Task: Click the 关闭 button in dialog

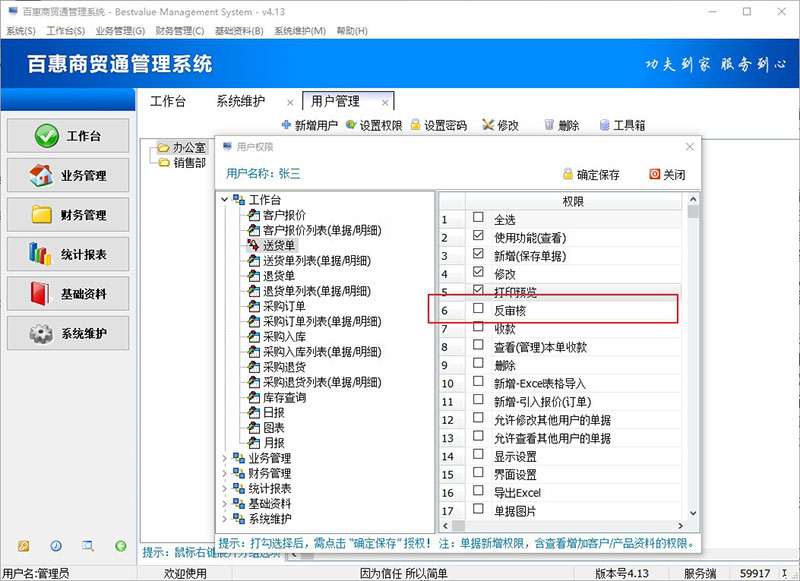Action: pyautogui.click(x=667, y=174)
